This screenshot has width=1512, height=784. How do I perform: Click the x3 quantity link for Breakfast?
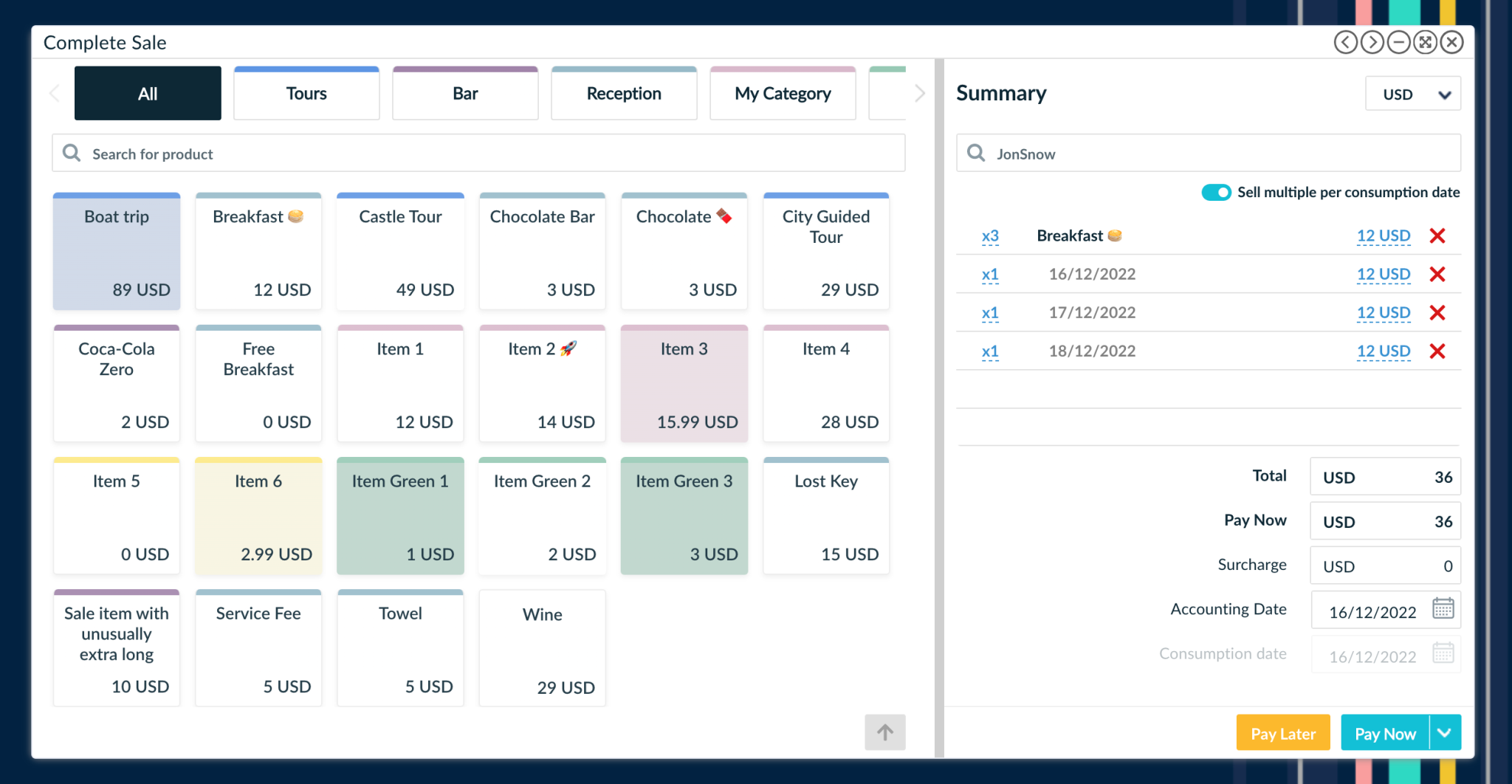pyautogui.click(x=989, y=236)
